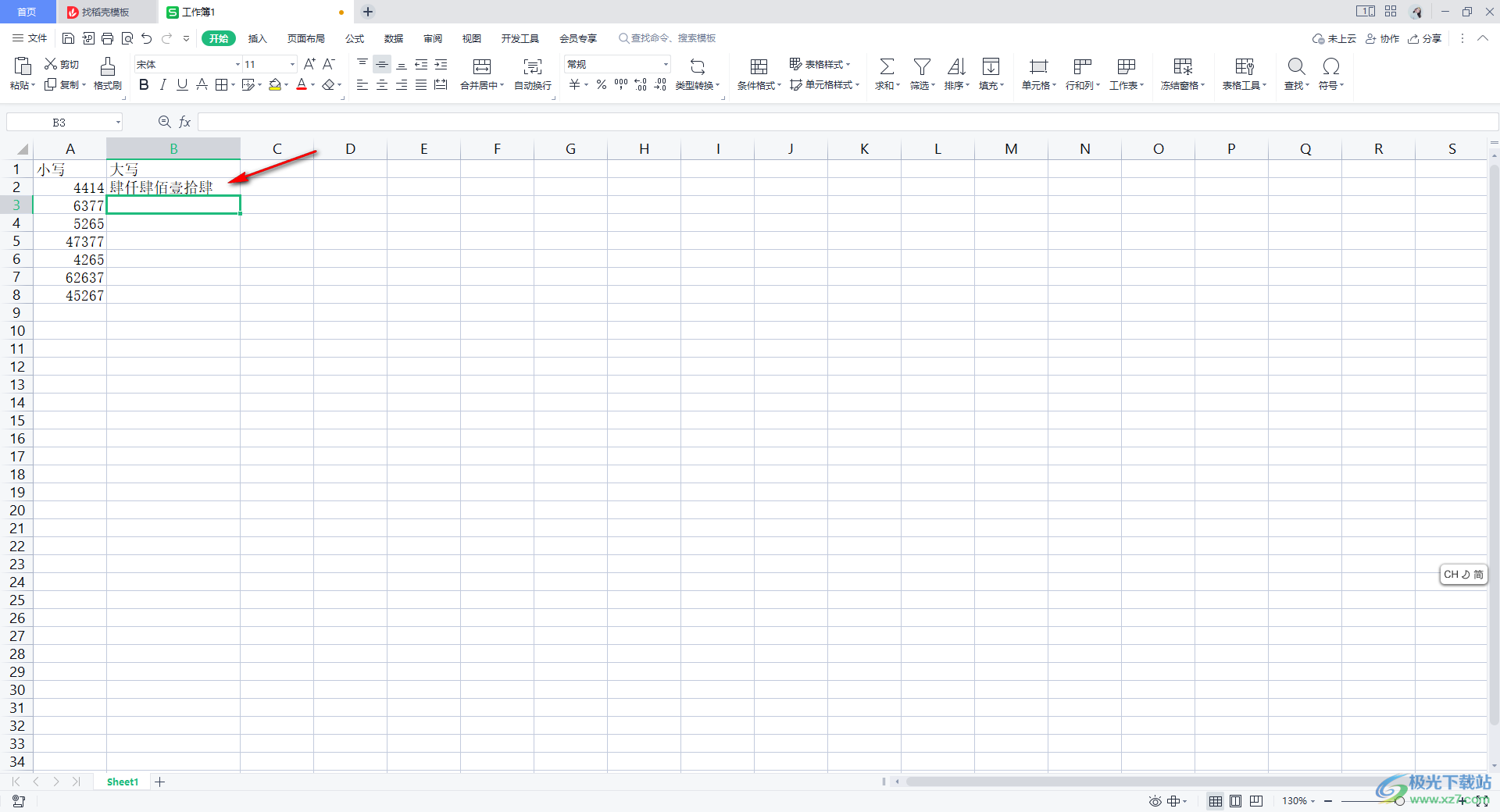This screenshot has width=1500, height=812.
Task: Add a new sheet with plus button
Action: click(x=159, y=782)
